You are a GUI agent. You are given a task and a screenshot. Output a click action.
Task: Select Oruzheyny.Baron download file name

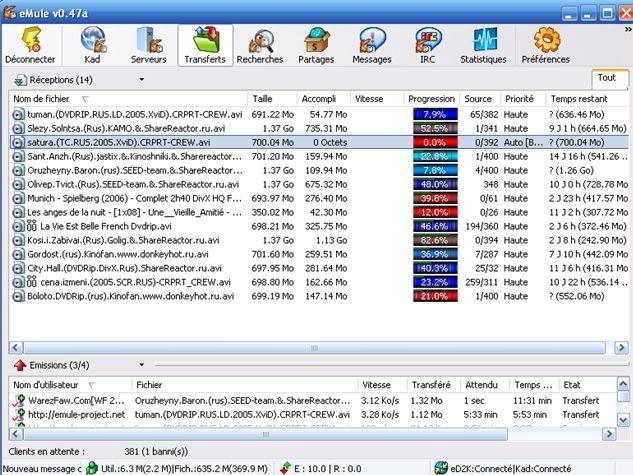pos(135,170)
